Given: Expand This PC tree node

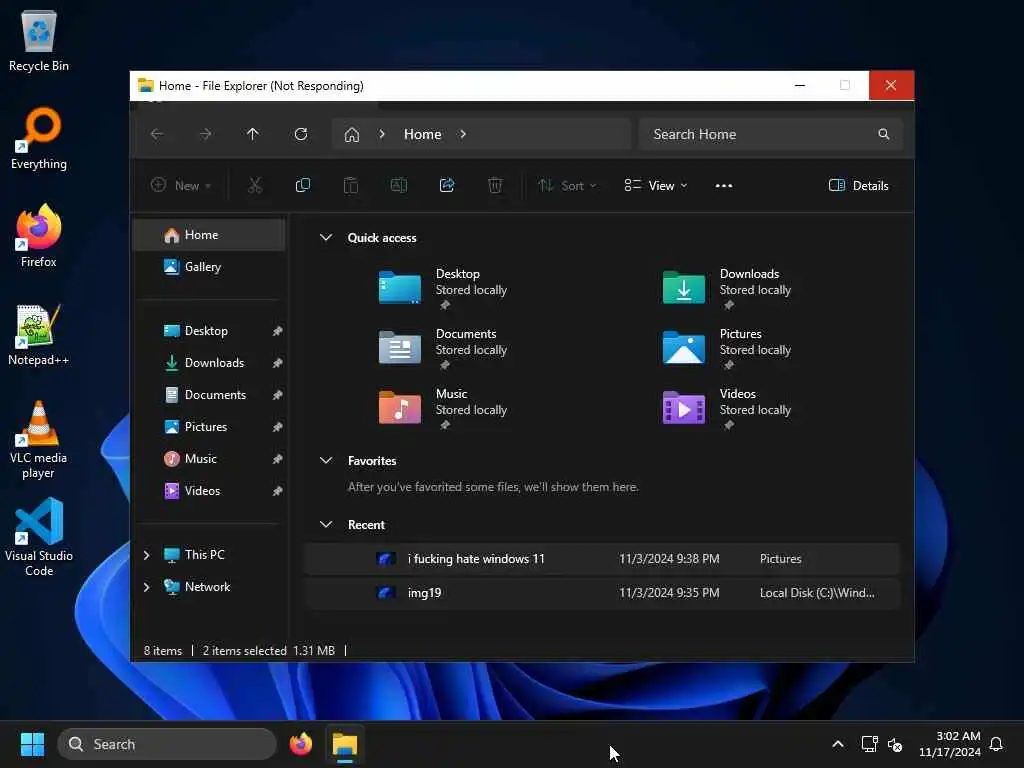Looking at the screenshot, I should pos(147,555).
